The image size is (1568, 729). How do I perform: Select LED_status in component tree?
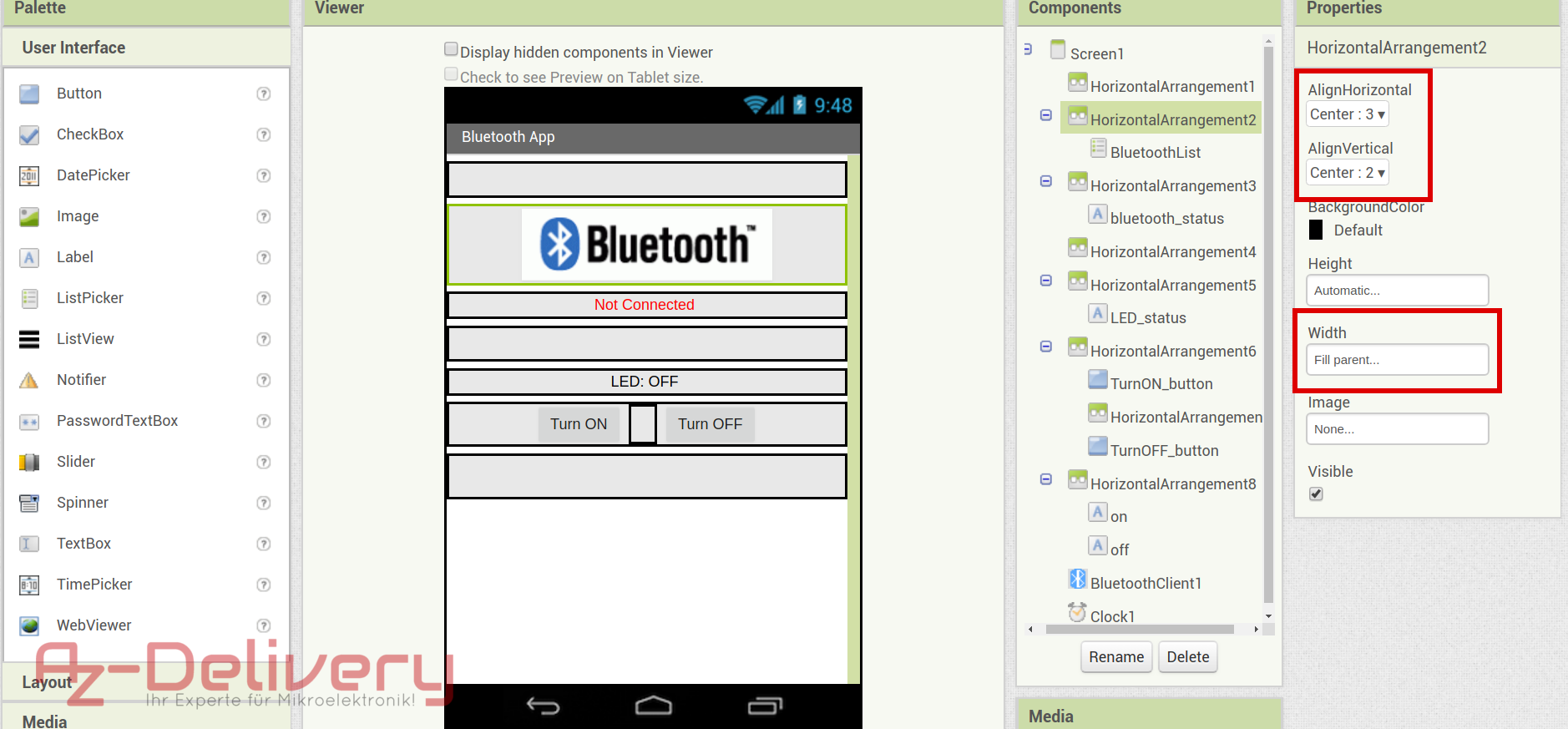tap(1148, 317)
